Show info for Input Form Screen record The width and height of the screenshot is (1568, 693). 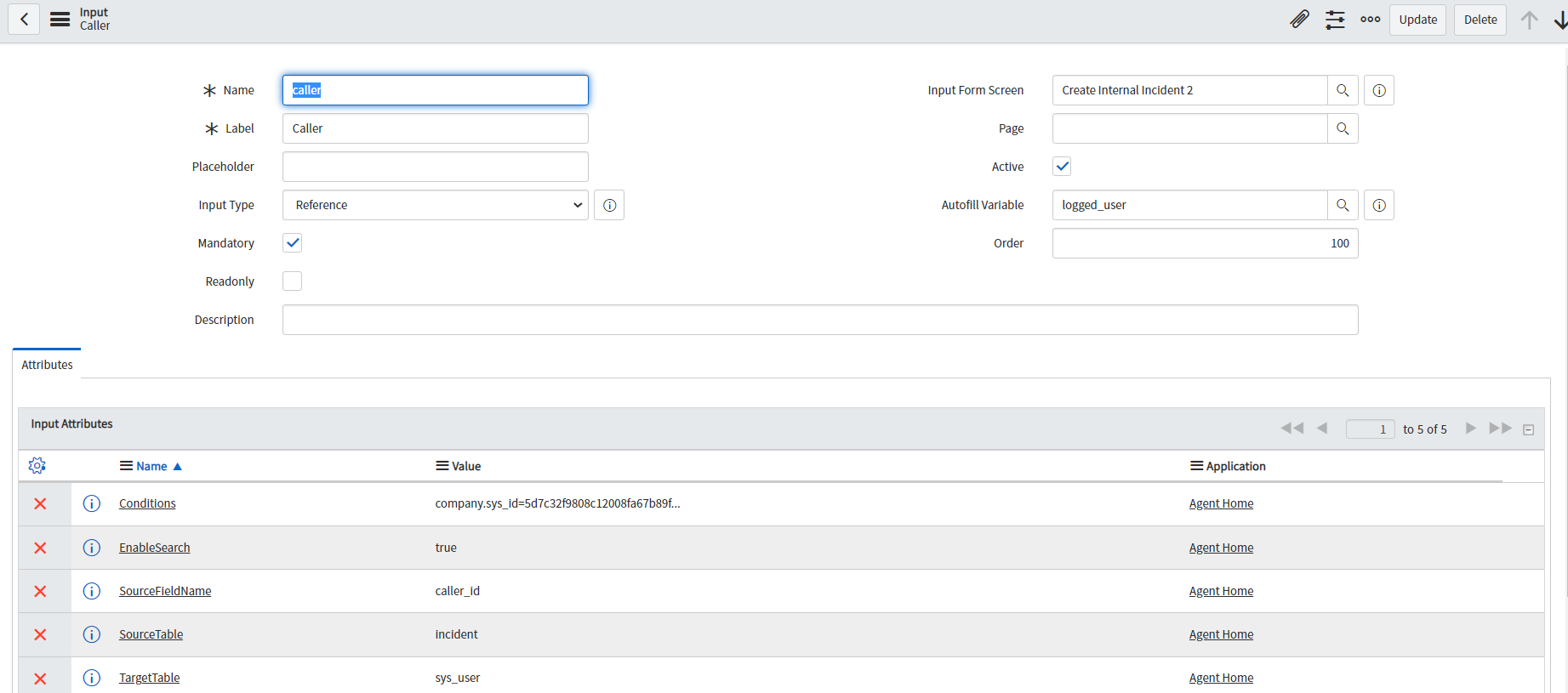pyautogui.click(x=1379, y=90)
